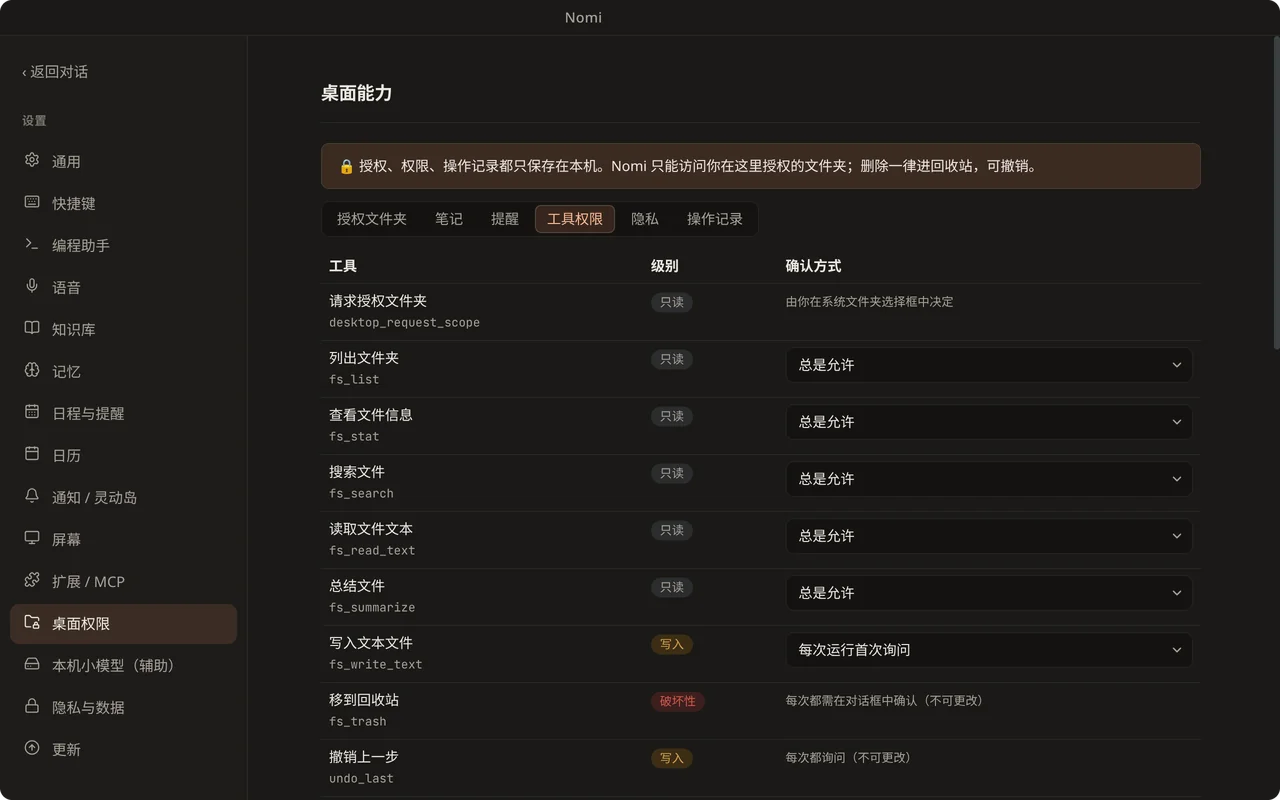This screenshot has width=1280, height=800.
Task: Open the 读取文件文本 confirmation dropdown
Action: 989,536
